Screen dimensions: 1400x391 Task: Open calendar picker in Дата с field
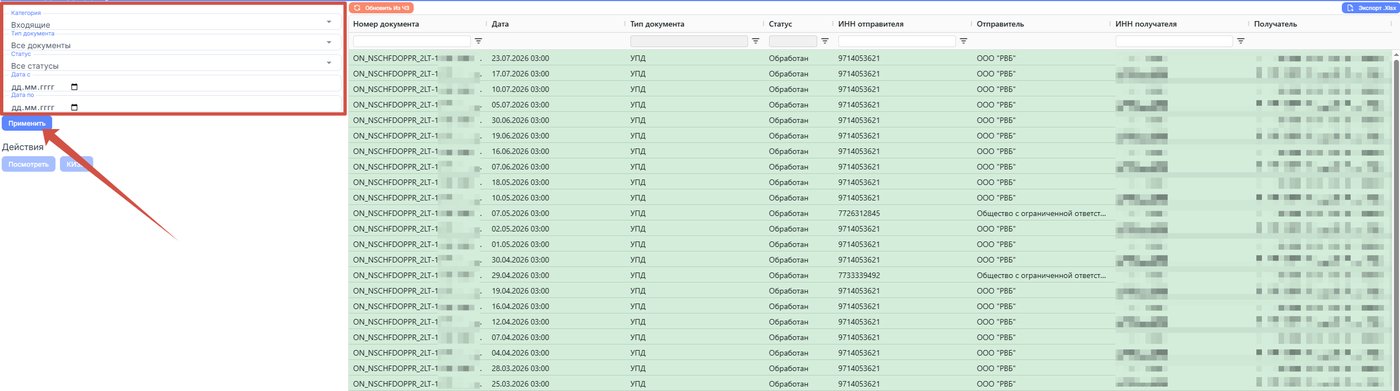click(74, 87)
